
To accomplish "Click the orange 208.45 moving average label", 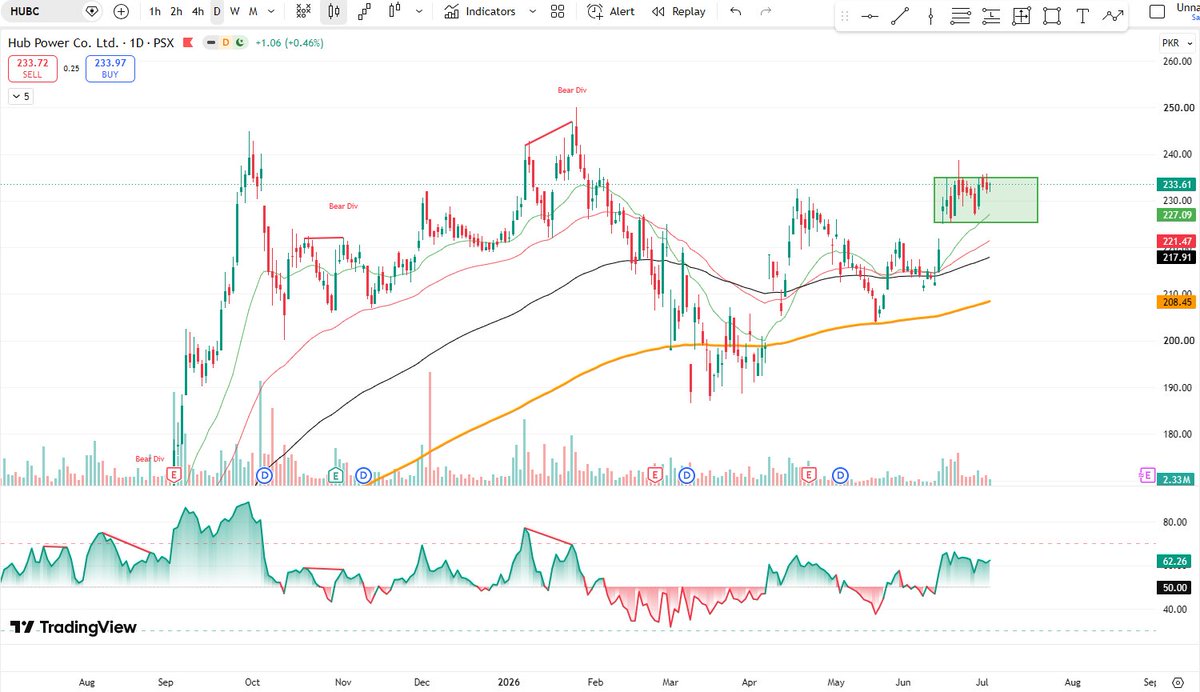I will [x=1176, y=302].
